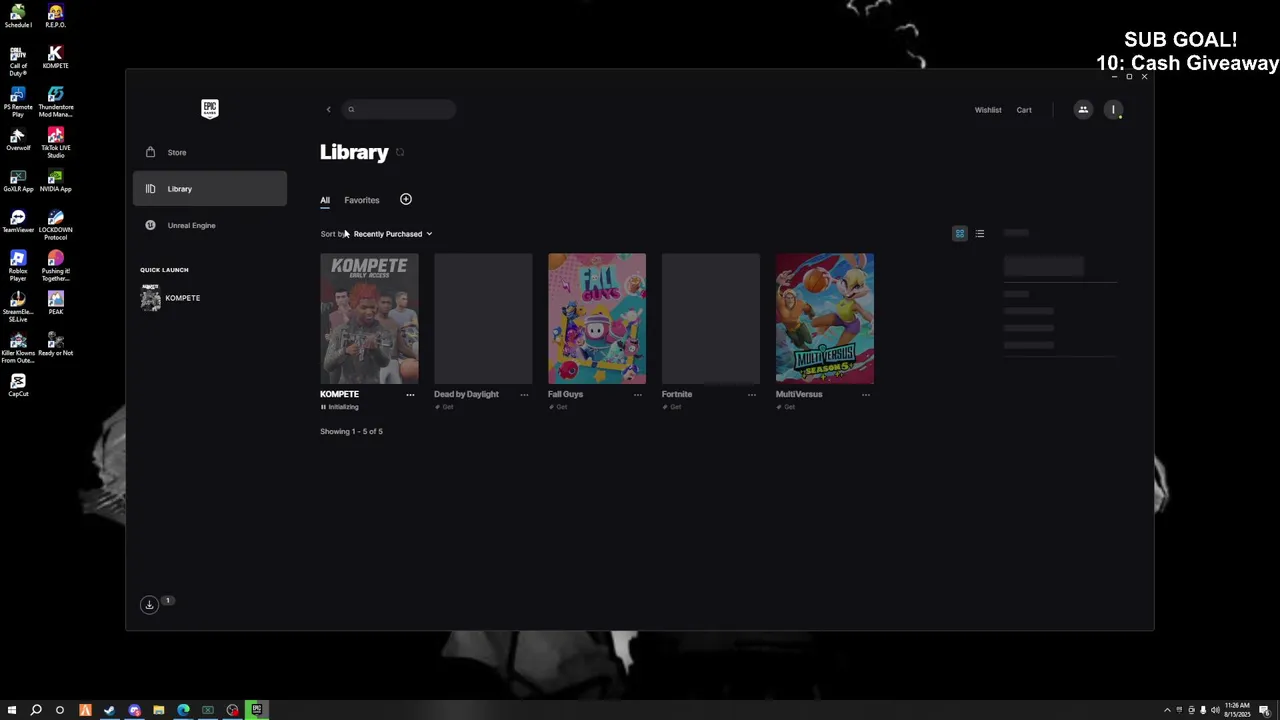Image resolution: width=1280 pixels, height=720 pixels.
Task: Open the TeamViewer desktop shortcut
Action: coord(18,221)
